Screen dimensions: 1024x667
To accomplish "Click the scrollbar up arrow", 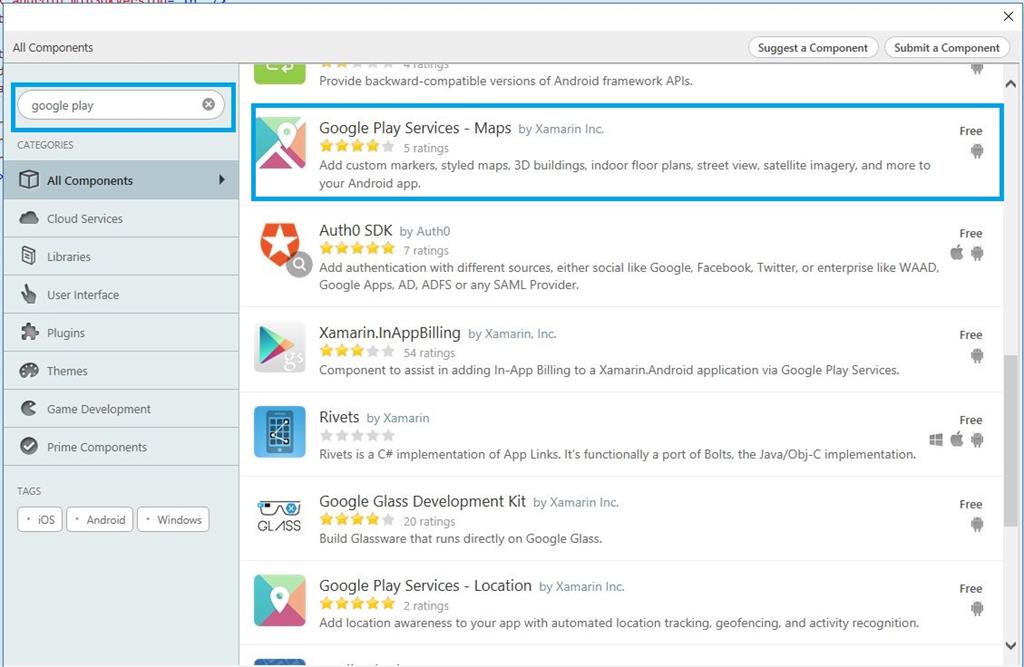I will click(1011, 84).
